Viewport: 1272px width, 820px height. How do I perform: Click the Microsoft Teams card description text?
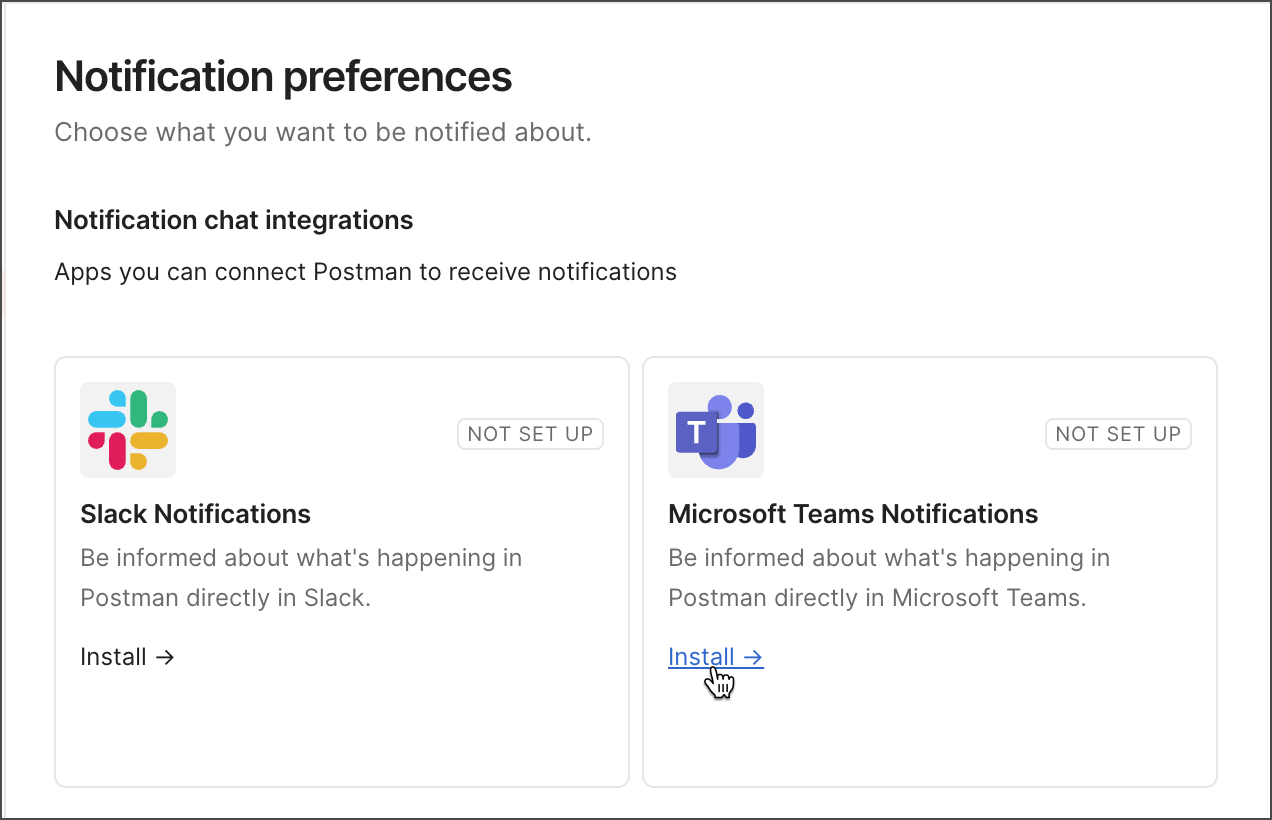(888, 558)
